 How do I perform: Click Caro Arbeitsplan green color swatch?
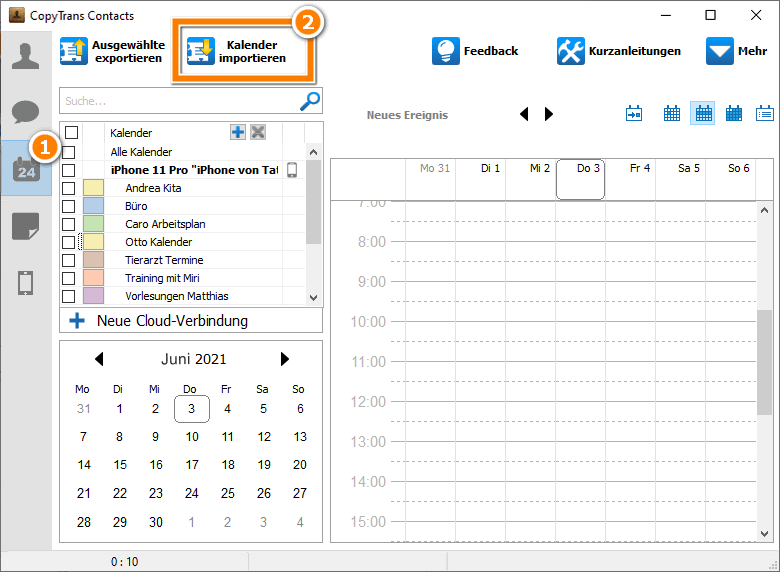(94, 224)
